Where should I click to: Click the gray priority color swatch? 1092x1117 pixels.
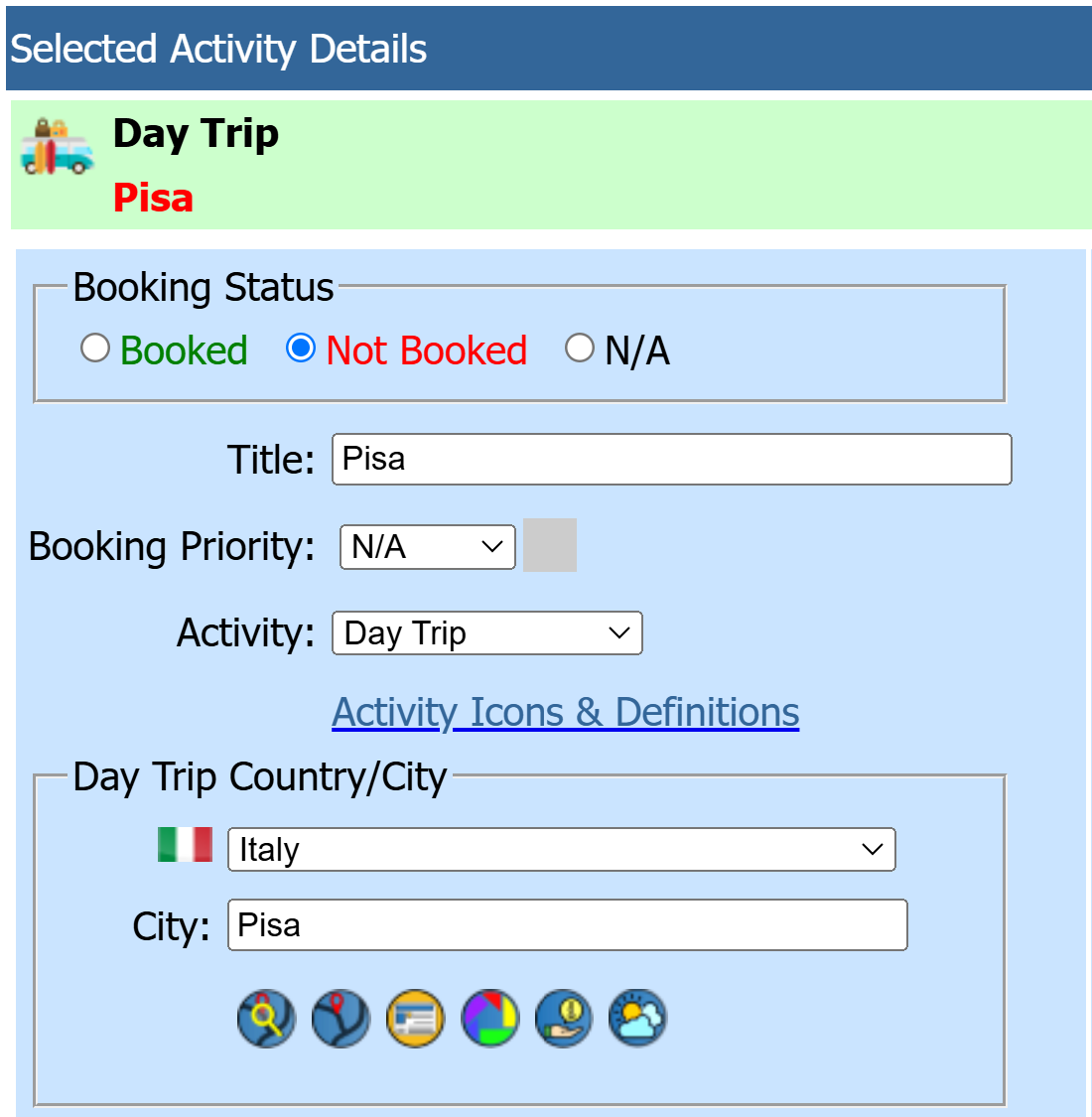(x=550, y=545)
